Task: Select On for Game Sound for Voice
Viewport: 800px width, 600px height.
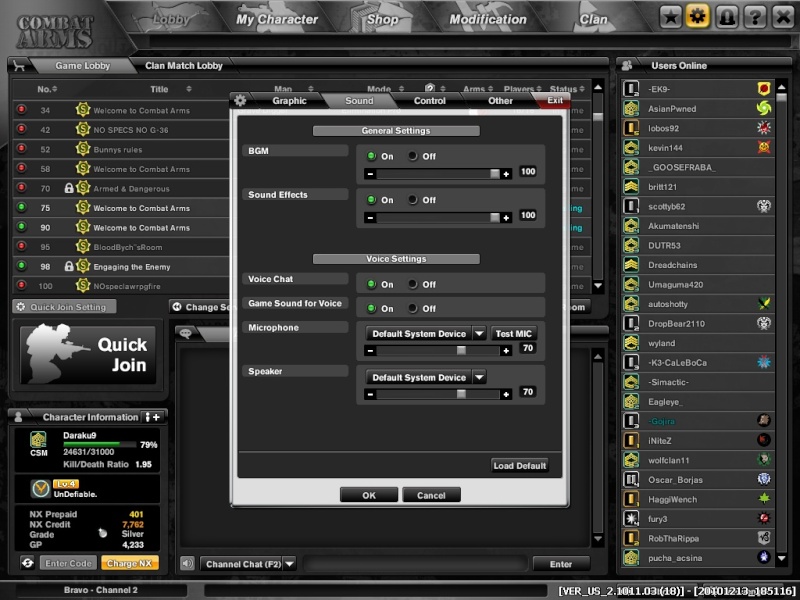Action: [x=371, y=308]
